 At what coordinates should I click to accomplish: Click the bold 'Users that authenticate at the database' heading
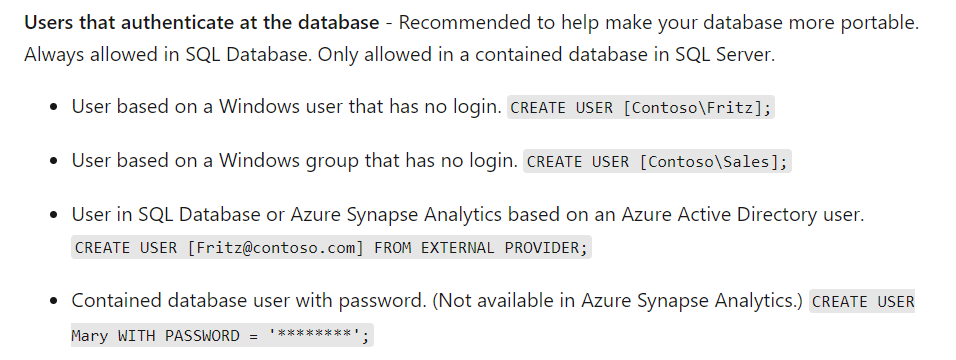tap(202, 23)
